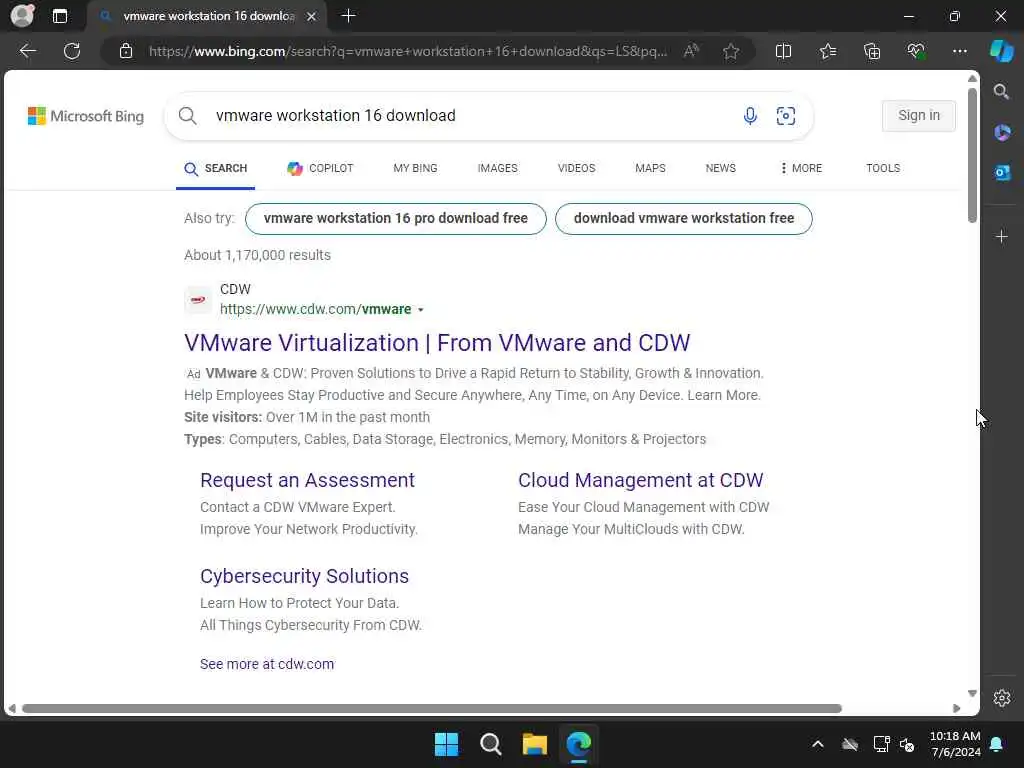Open Collections panel

pyautogui.click(x=872, y=51)
